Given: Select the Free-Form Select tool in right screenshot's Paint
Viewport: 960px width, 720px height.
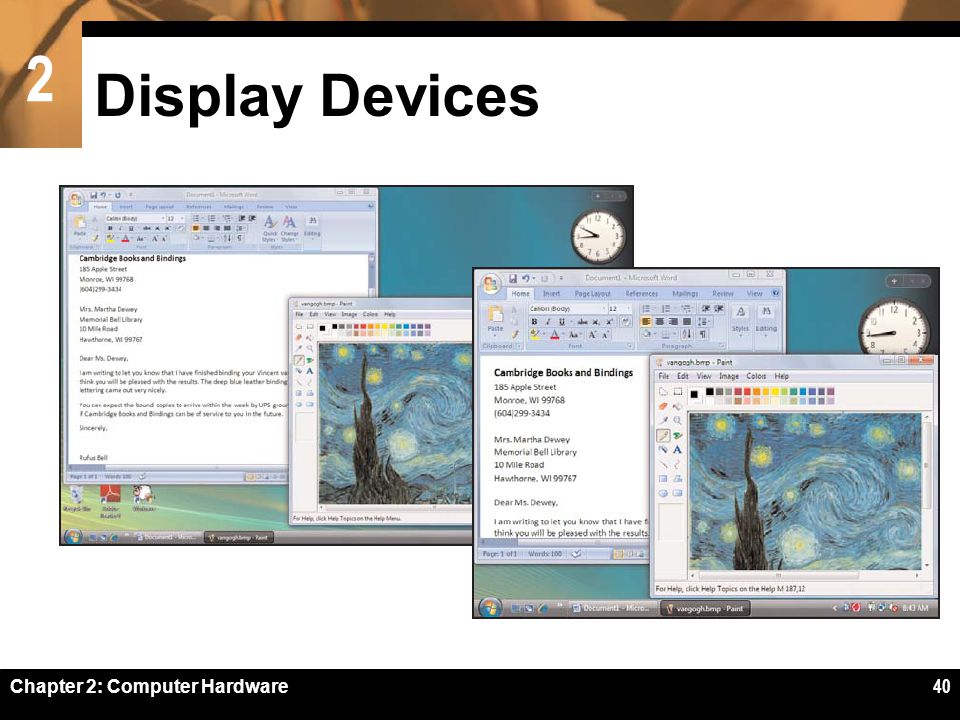Looking at the screenshot, I should [x=663, y=392].
